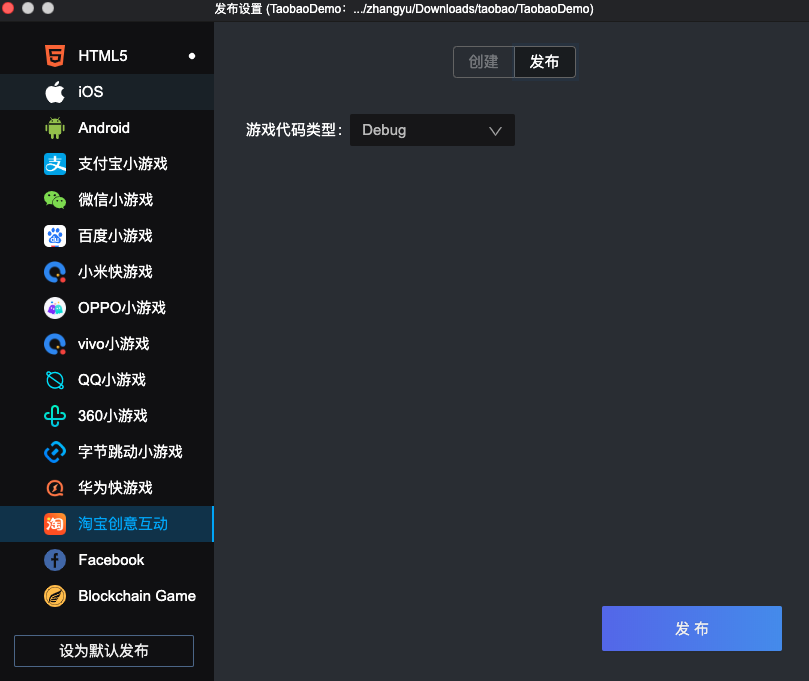Click the Android robot icon
The height and width of the screenshot is (681, 809).
[55, 128]
